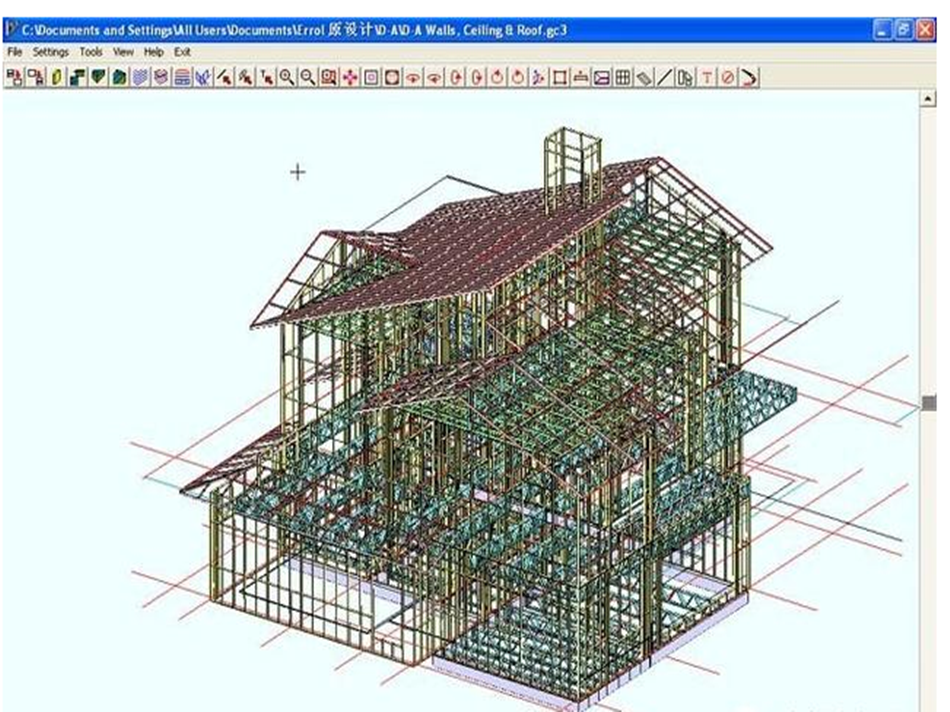Open the File menu
The image size is (950, 712).
click(x=14, y=51)
